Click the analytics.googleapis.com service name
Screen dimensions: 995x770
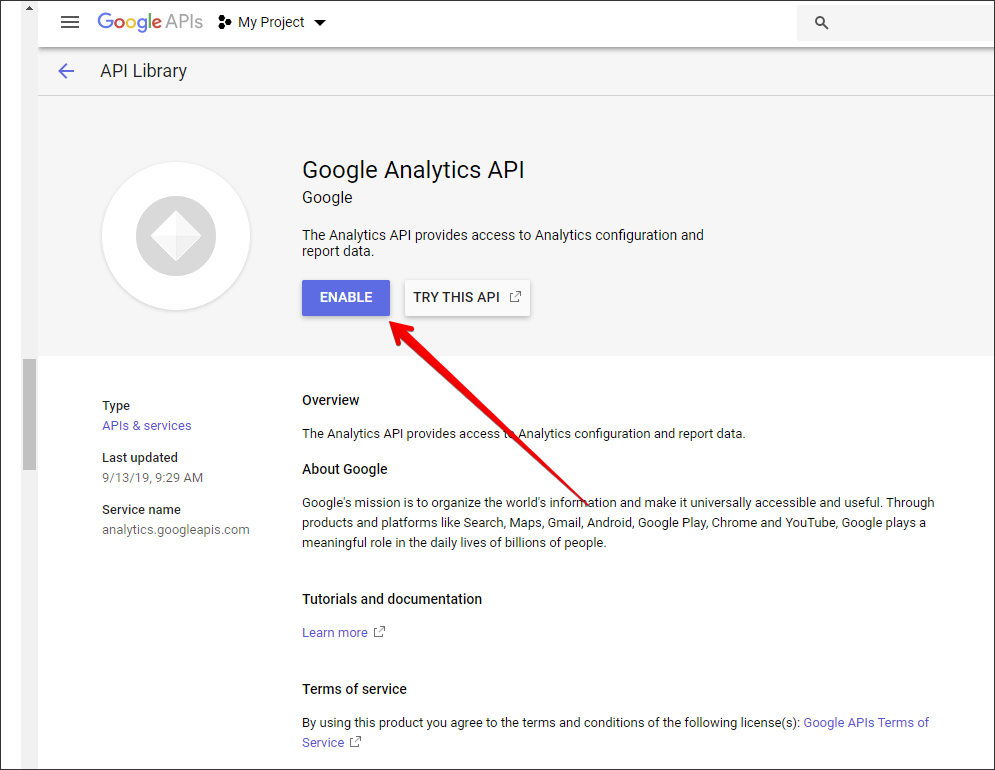tap(176, 529)
